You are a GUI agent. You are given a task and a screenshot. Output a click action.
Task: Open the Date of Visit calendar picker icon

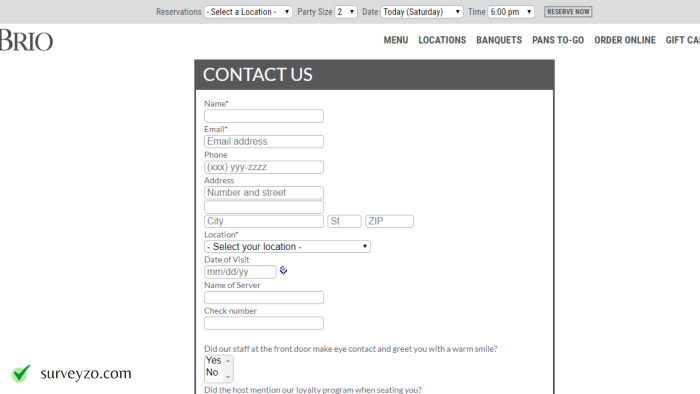[x=283, y=270]
